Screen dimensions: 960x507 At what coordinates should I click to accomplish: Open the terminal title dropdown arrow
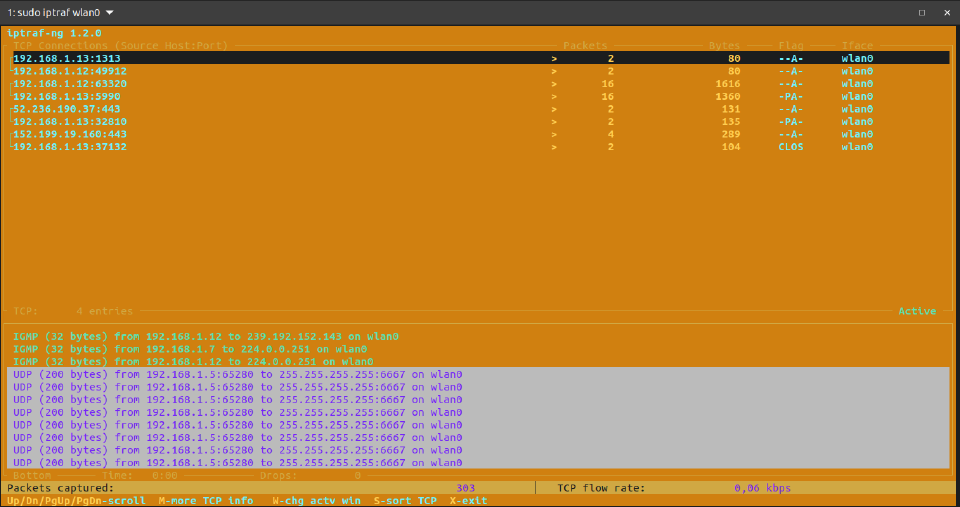tap(110, 12)
